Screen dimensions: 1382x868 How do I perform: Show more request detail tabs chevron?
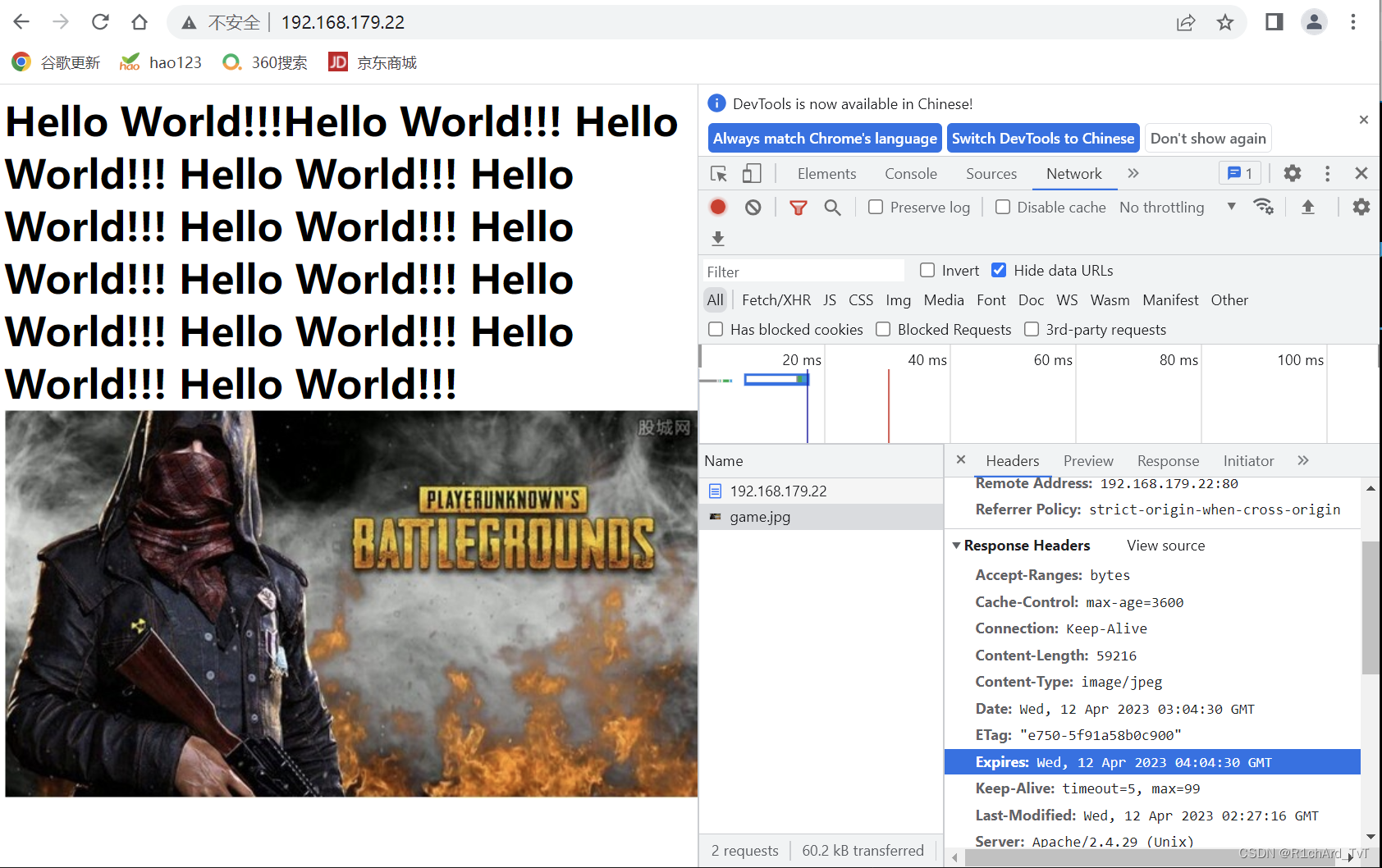[x=1303, y=460]
